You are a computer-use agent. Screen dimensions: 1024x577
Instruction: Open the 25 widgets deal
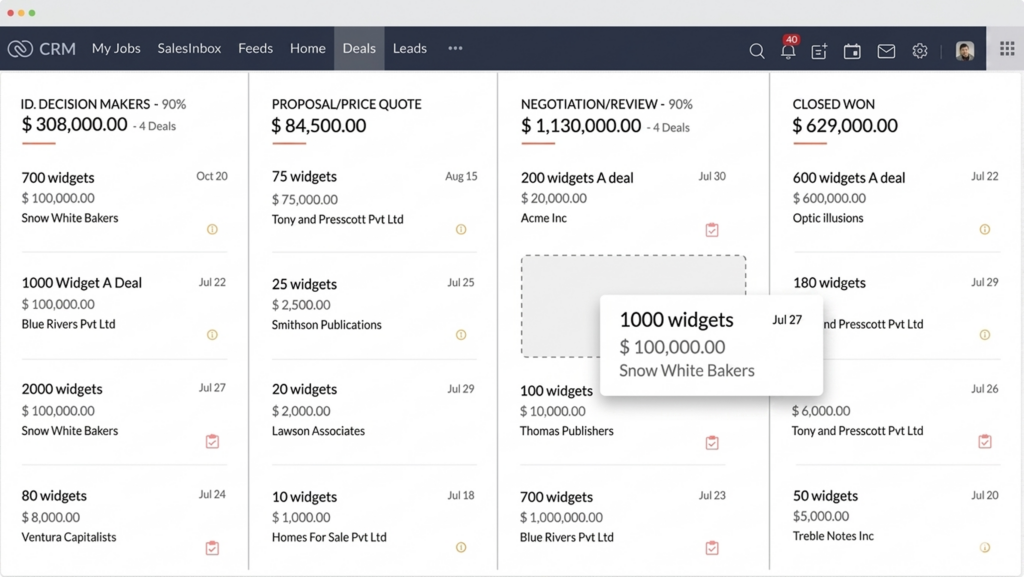coord(304,284)
